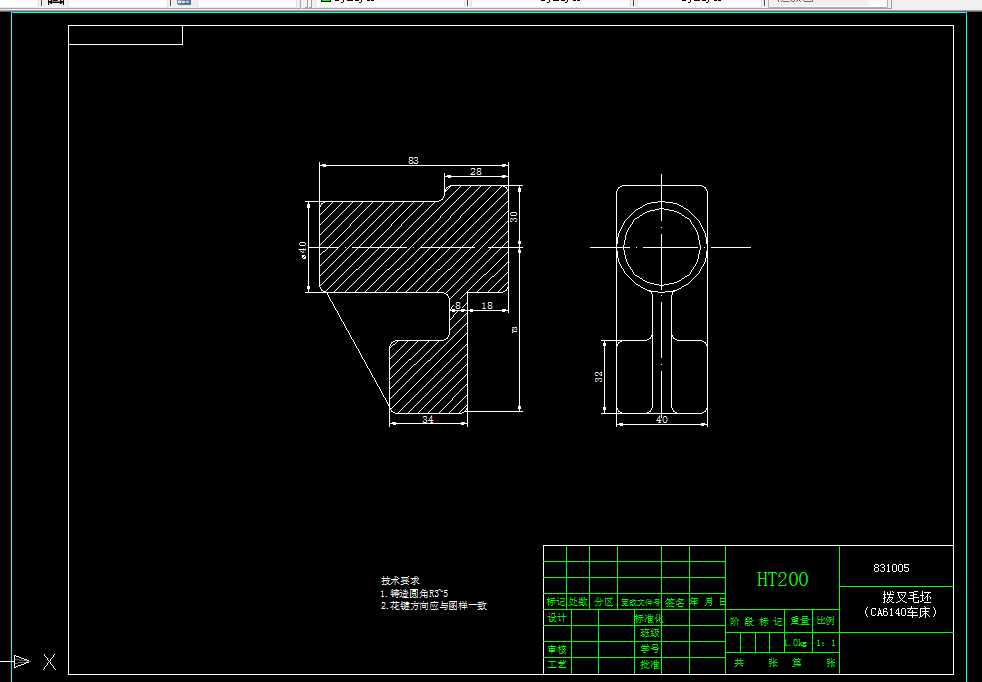Click the 重量 title block cell

[x=799, y=621]
